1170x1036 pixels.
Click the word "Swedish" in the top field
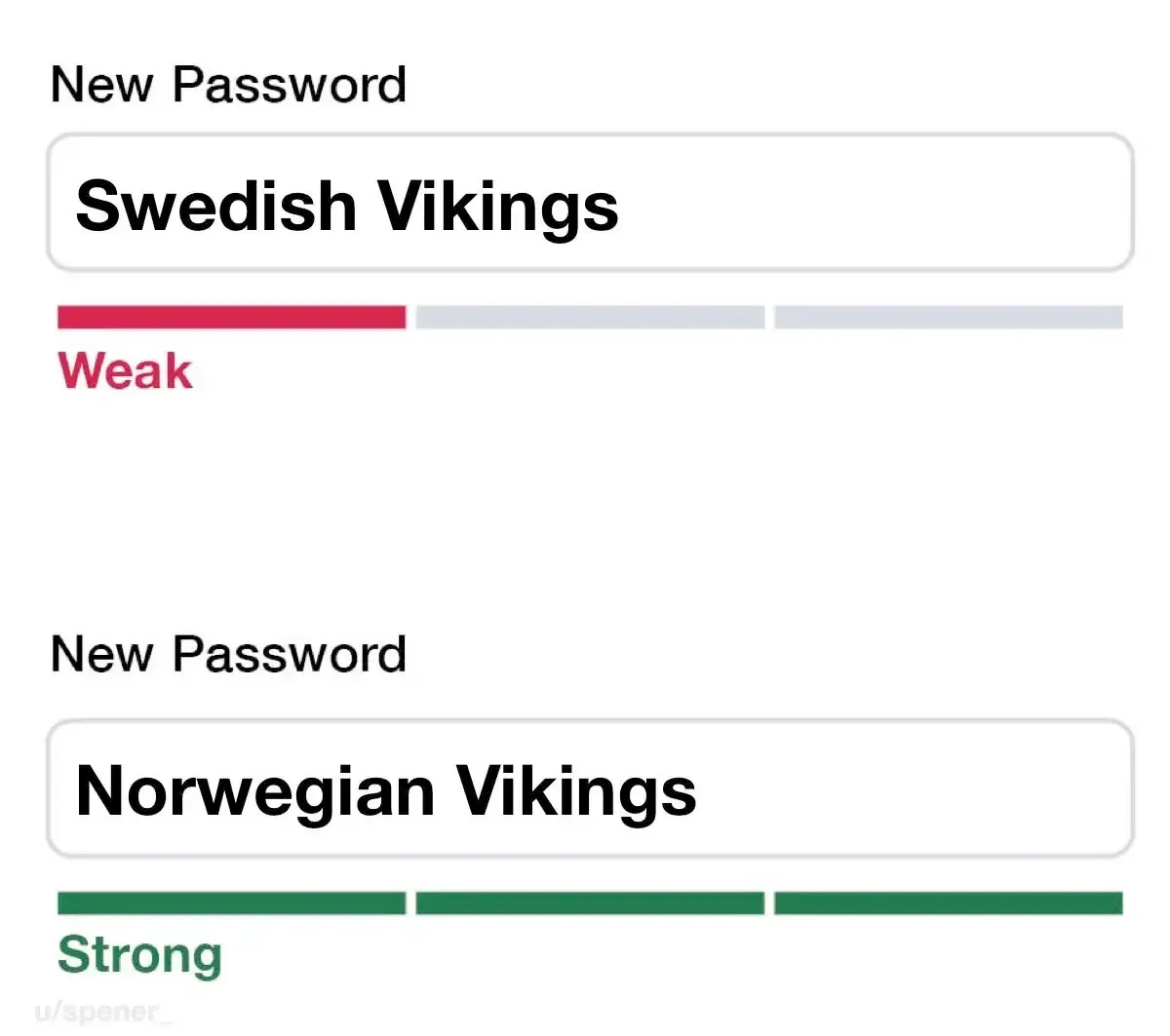(215, 206)
